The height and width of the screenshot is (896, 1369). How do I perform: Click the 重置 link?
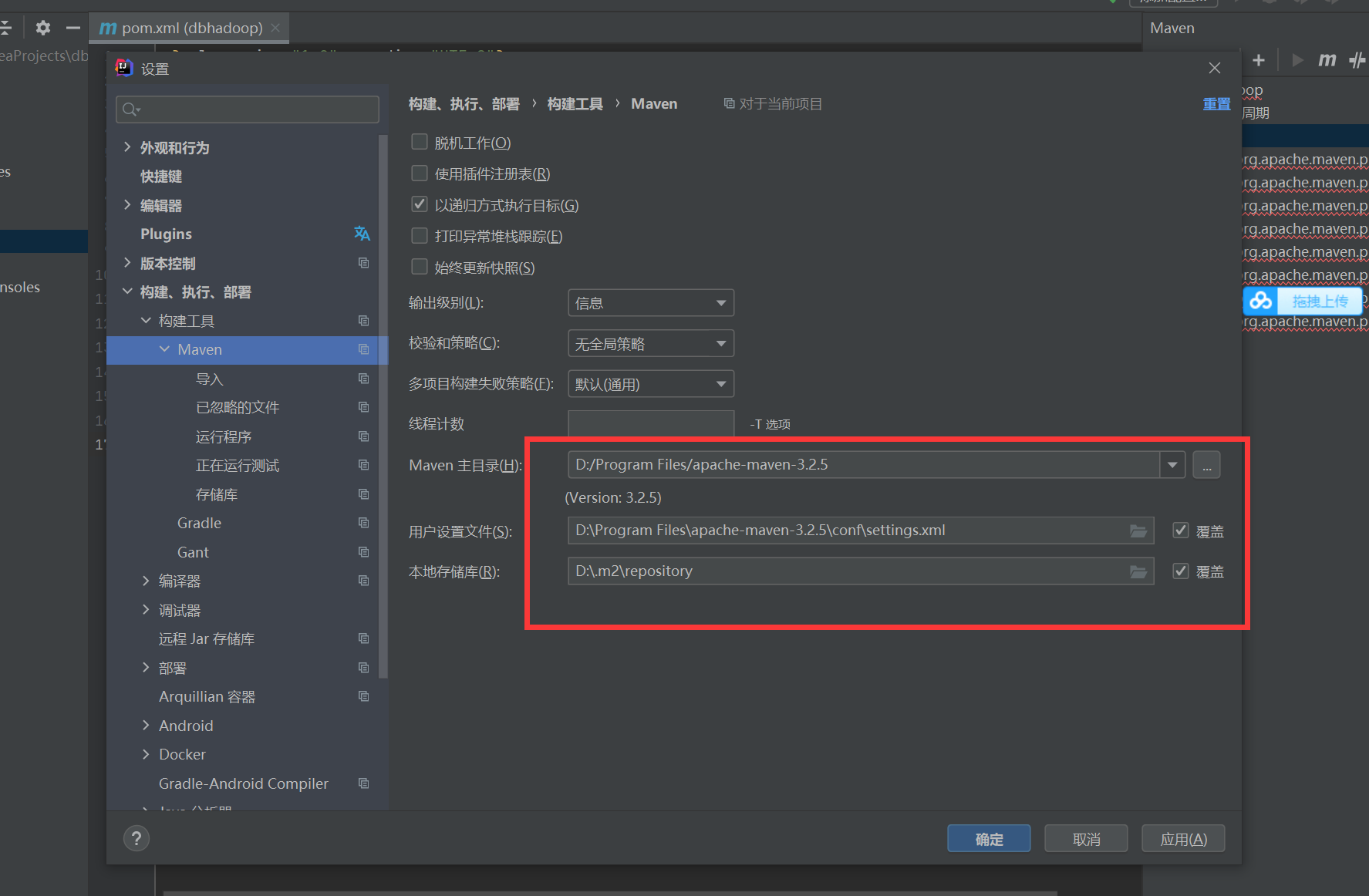click(x=1216, y=104)
